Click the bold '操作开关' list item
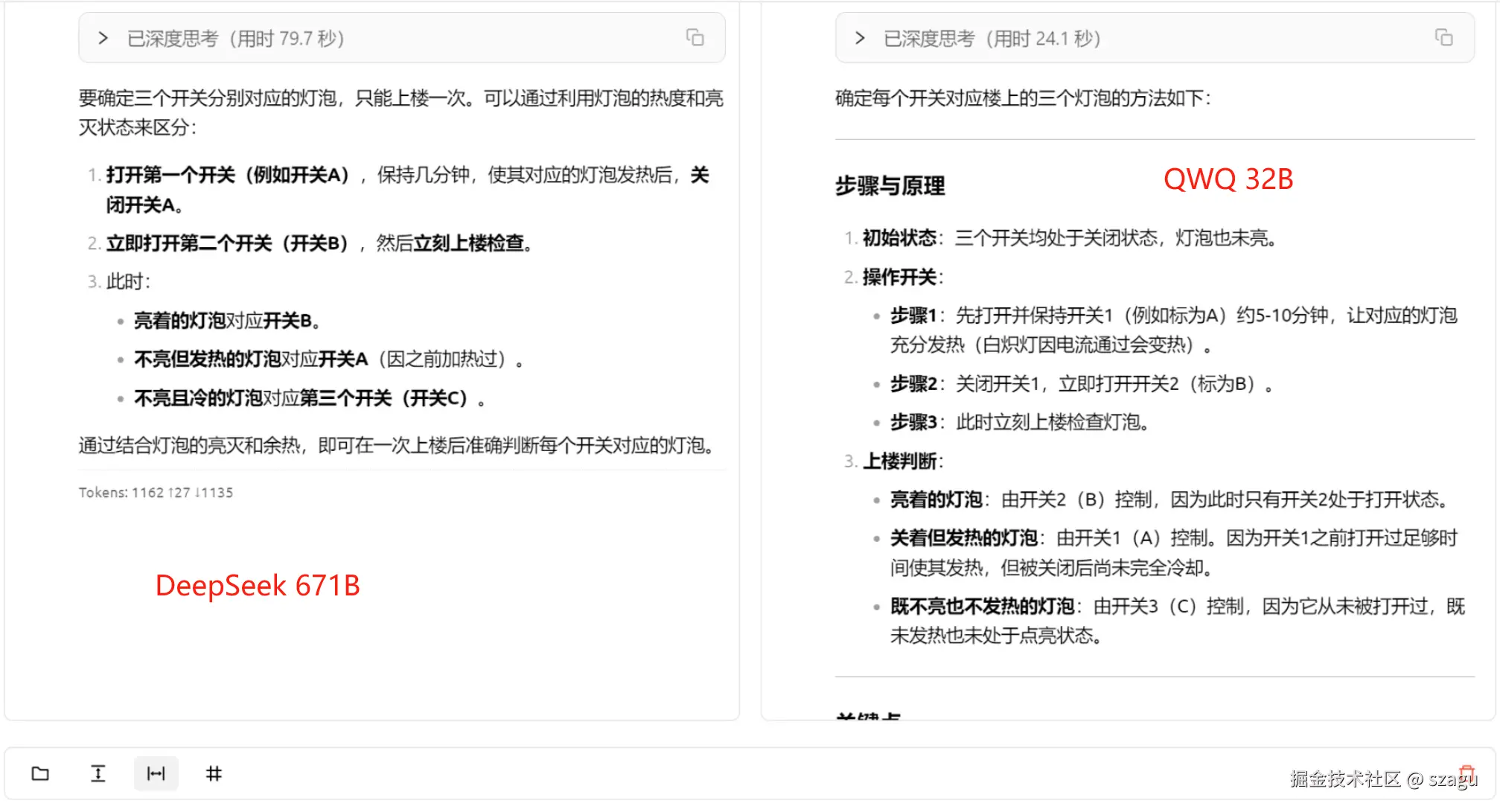Screen dimensions: 1500x812 (x=899, y=277)
